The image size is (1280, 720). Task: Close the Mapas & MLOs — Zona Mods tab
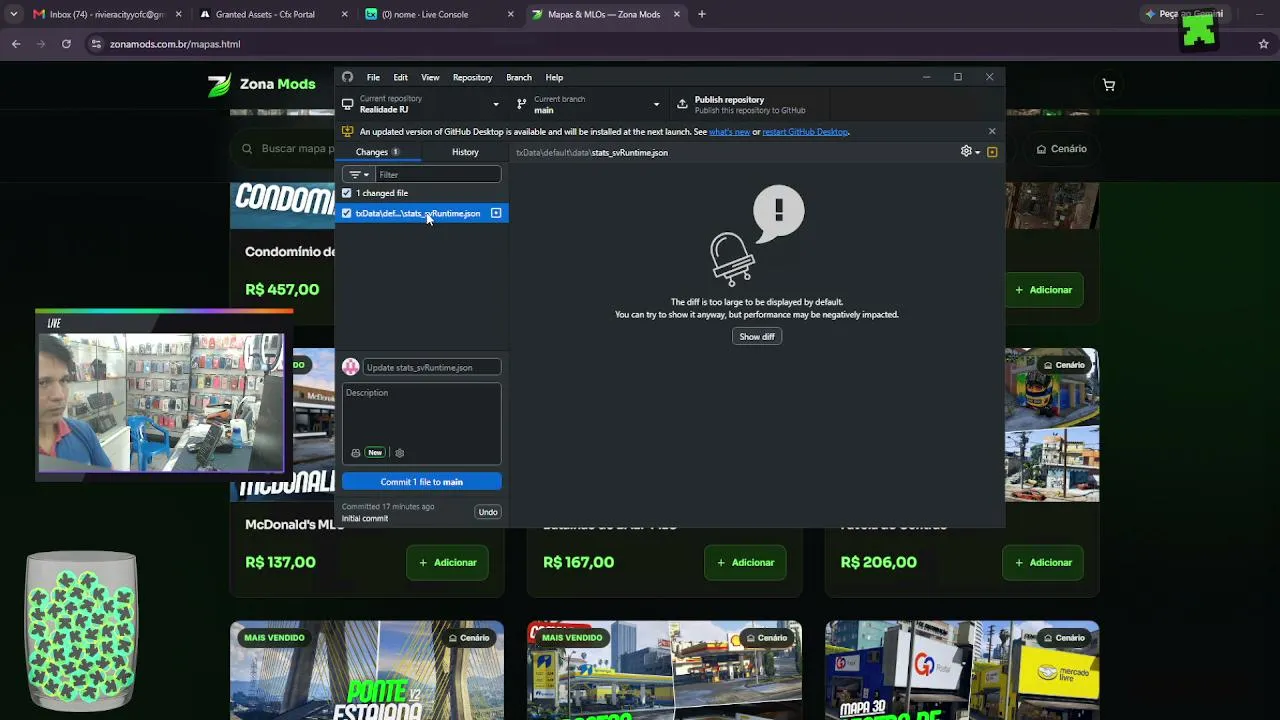[676, 15]
